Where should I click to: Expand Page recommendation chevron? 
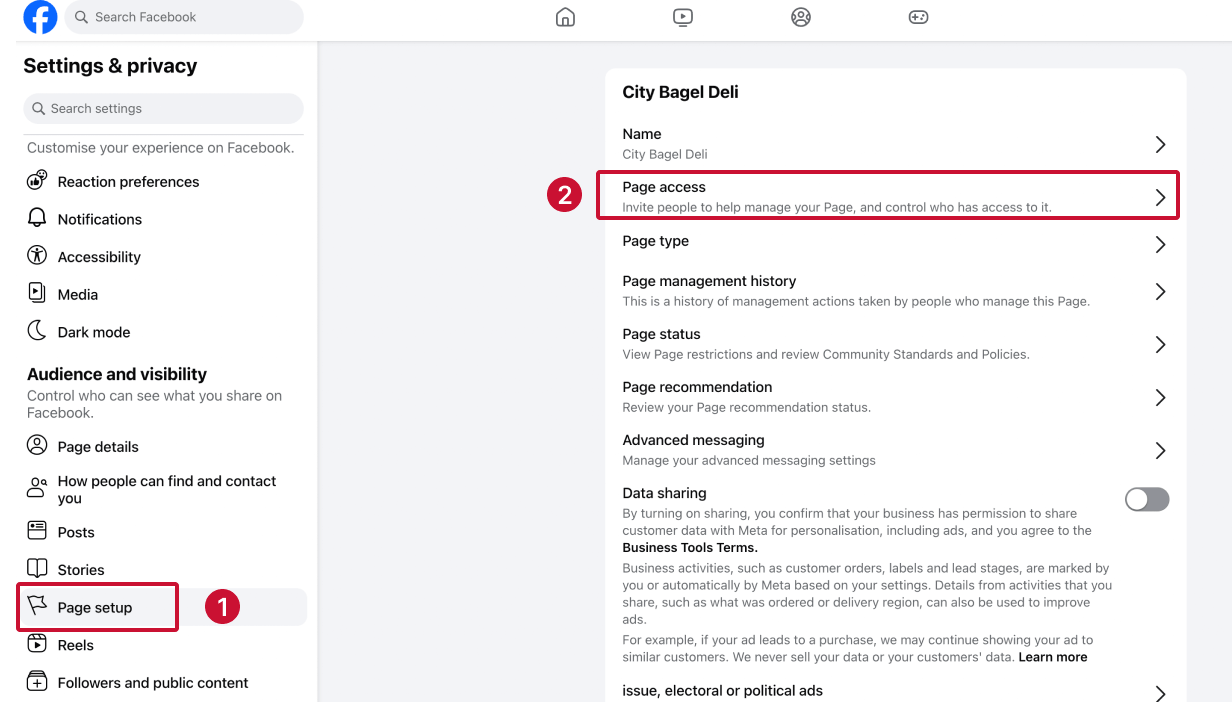click(x=1160, y=397)
